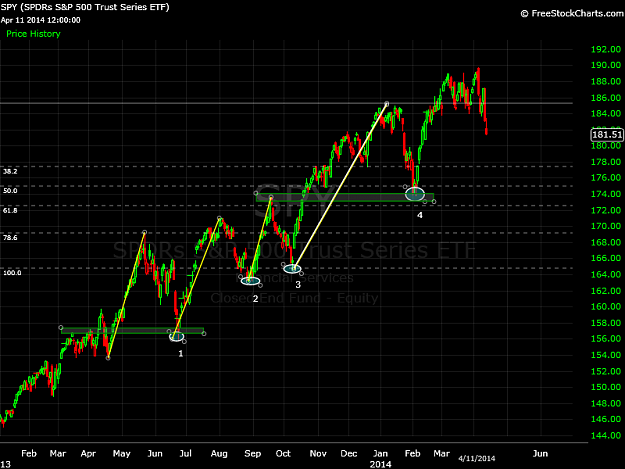Click the 154.00 price axis label
625x469 pixels.
605,355
